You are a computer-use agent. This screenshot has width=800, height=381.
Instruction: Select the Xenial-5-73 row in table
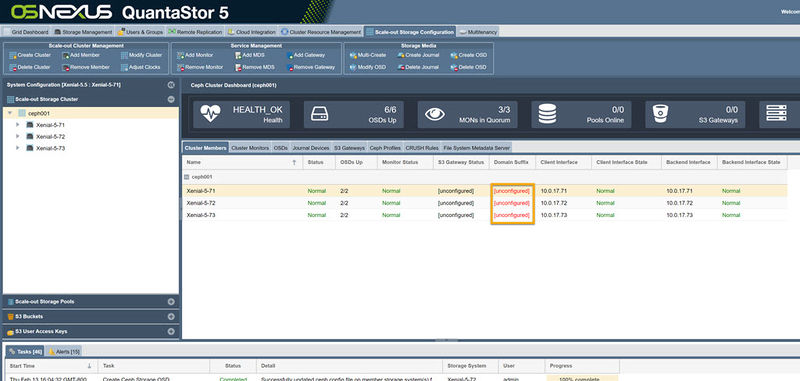[x=484, y=215]
